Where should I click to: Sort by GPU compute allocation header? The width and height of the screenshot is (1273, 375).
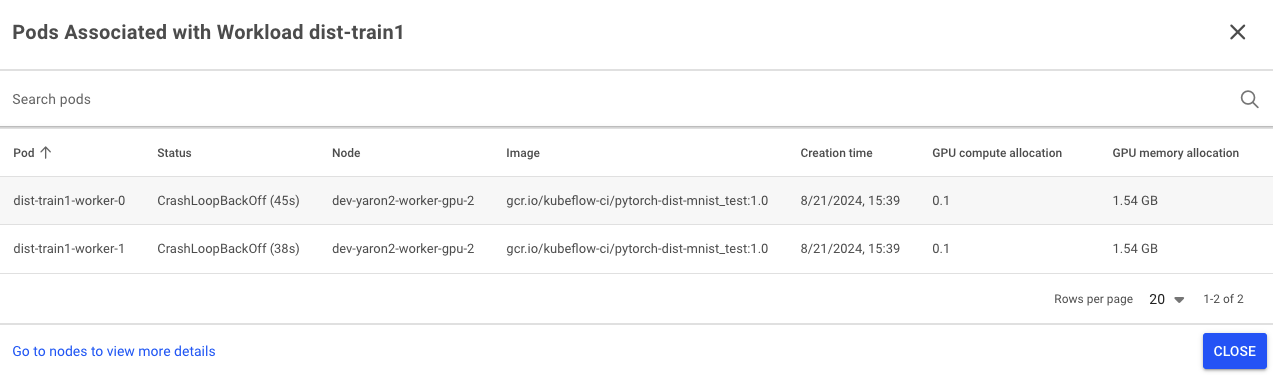(997, 153)
